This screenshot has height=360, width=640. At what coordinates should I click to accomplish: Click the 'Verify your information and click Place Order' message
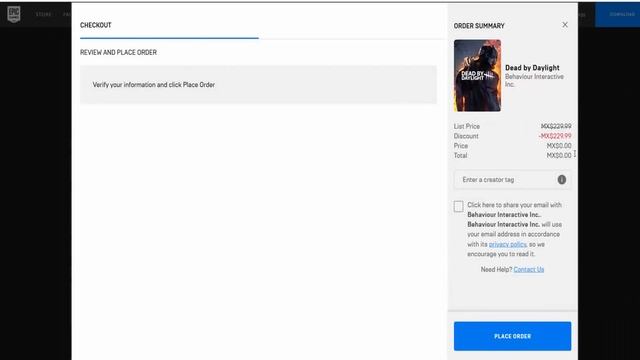[153, 85]
